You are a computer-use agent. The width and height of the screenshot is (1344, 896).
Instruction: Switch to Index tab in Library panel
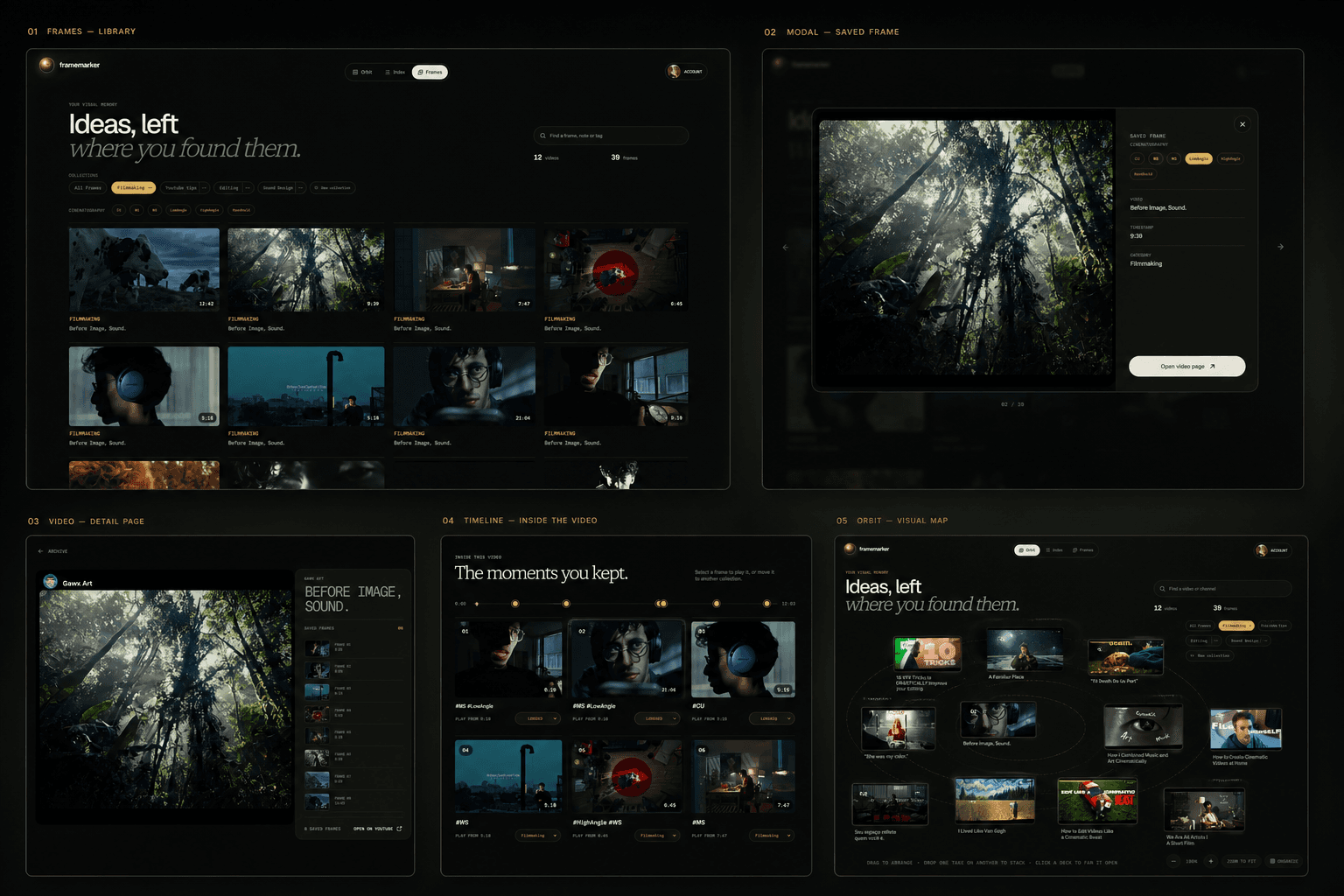coord(395,72)
